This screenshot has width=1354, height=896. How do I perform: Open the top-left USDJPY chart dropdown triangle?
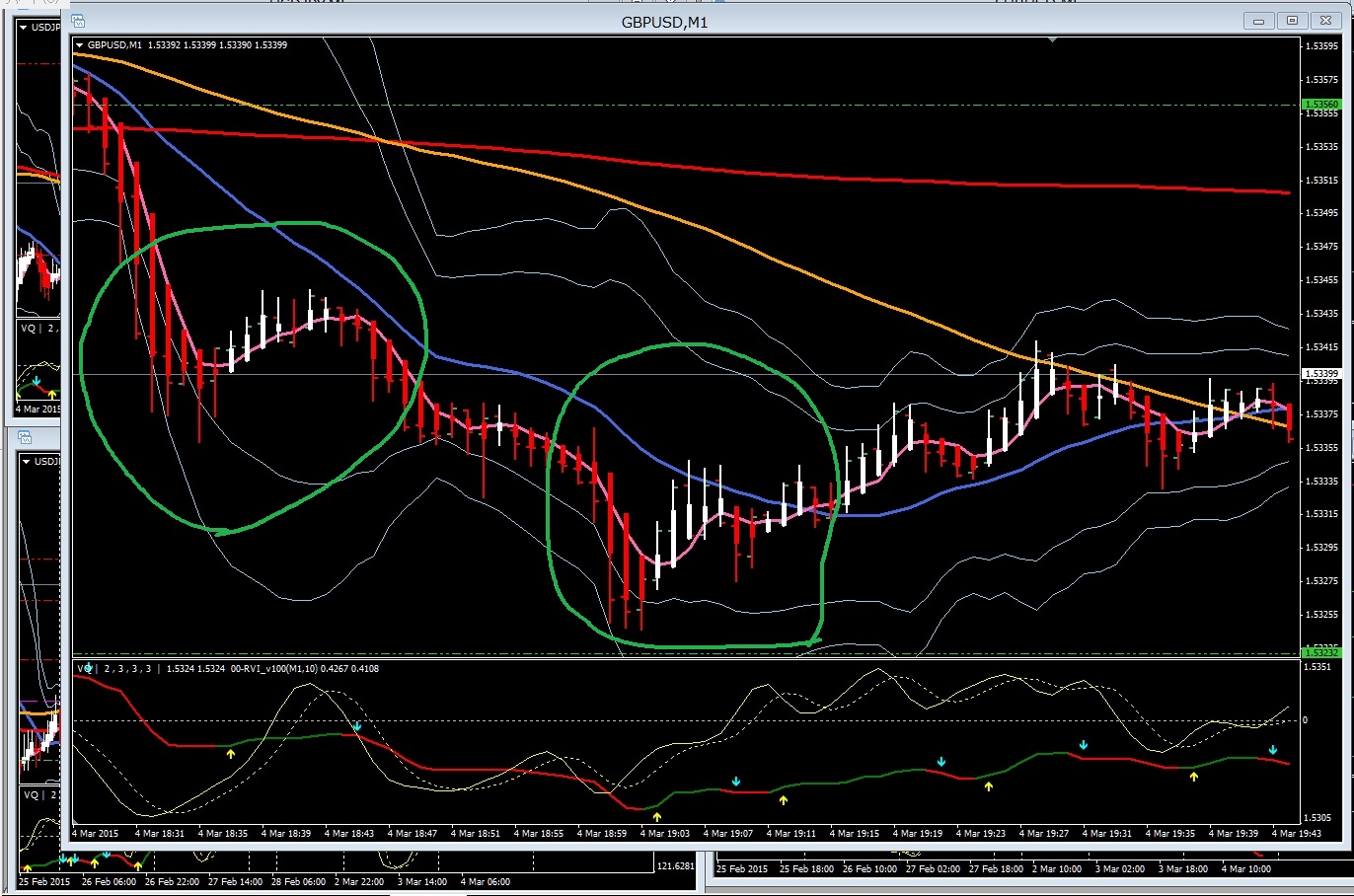(x=24, y=28)
